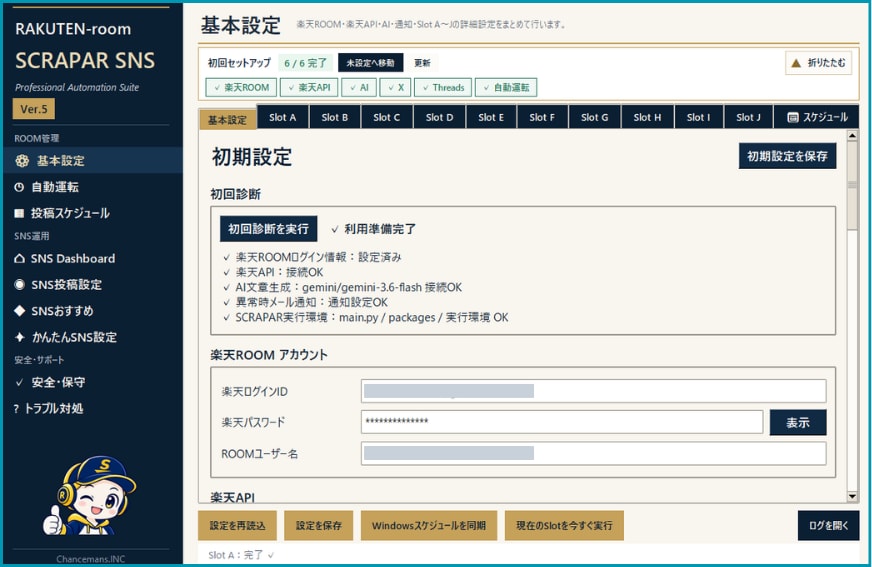Viewport: 872px width, 567px height.
Task: Click the sparkle icon next to かんたんSNS設定
Action: (x=19, y=337)
